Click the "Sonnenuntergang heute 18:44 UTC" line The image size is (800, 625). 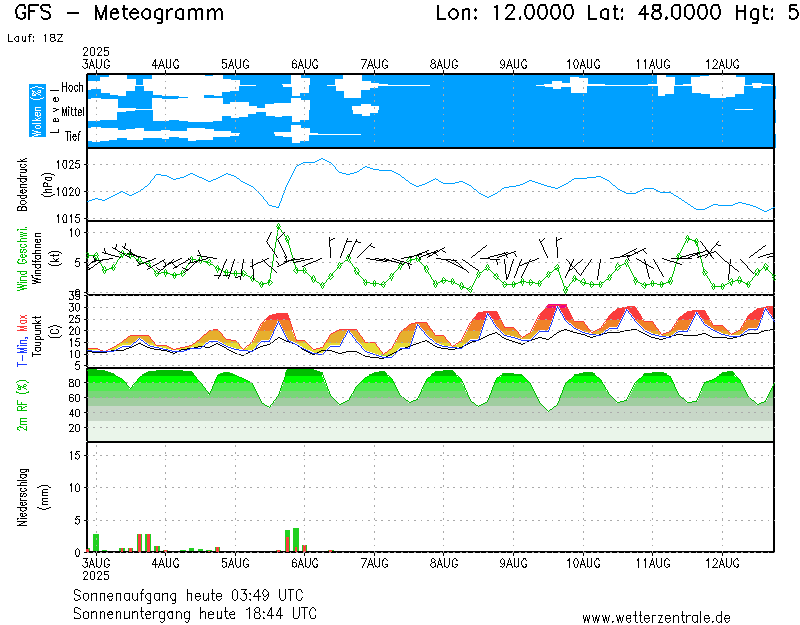[x=195, y=613]
